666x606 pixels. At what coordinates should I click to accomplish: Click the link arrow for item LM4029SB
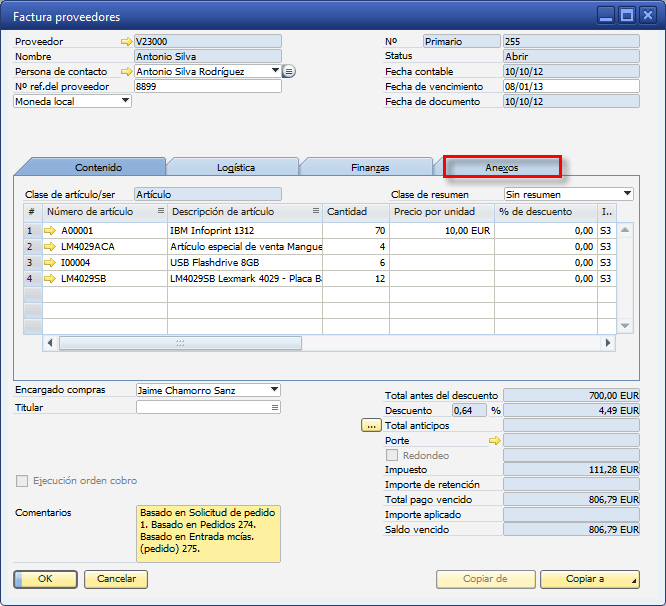(51, 278)
